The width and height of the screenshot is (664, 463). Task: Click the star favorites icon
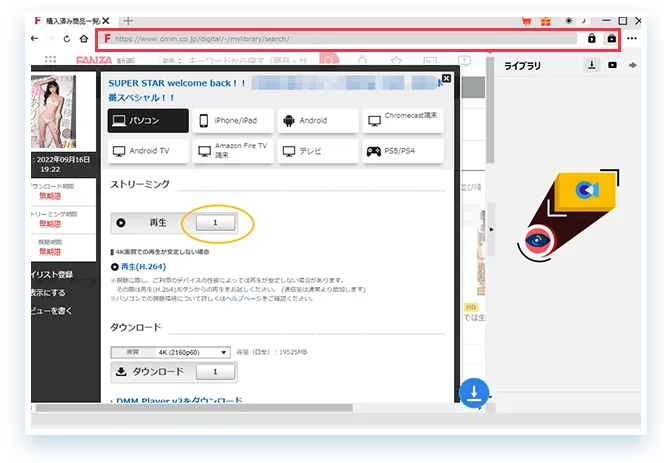click(x=396, y=61)
